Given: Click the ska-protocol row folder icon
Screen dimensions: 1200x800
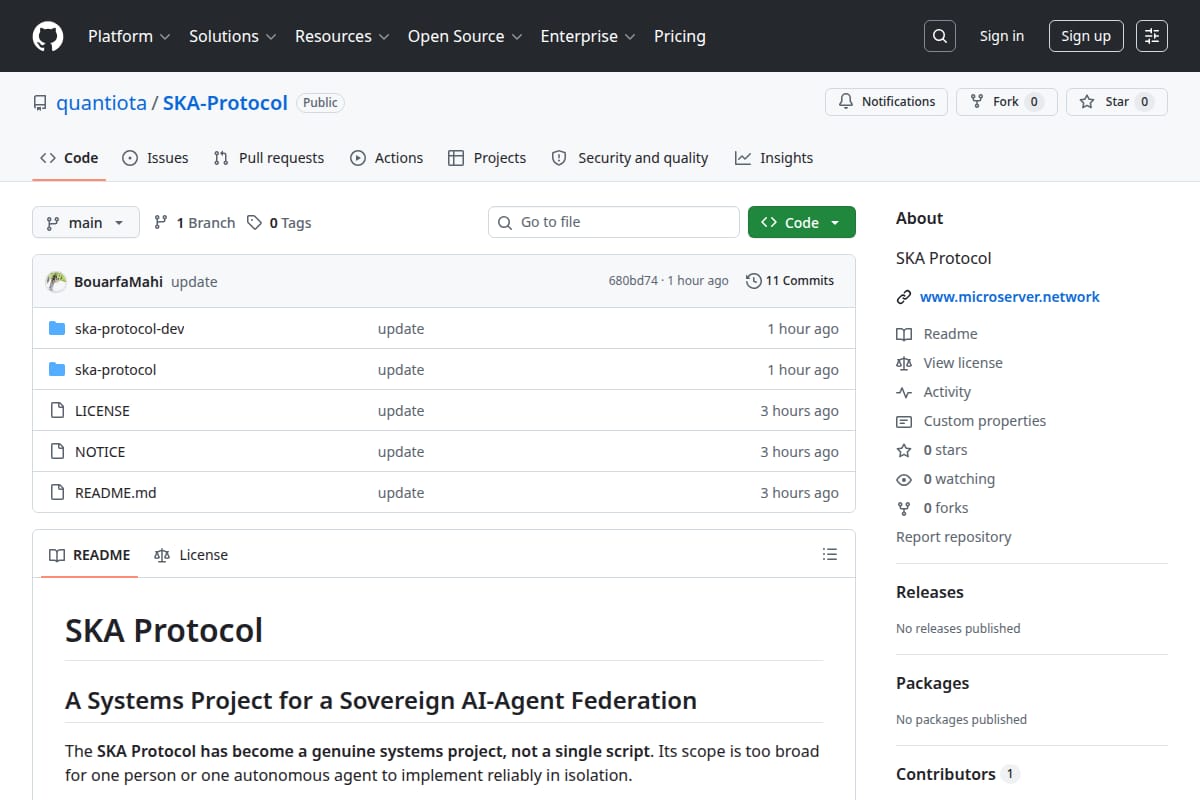Looking at the screenshot, I should click(57, 370).
